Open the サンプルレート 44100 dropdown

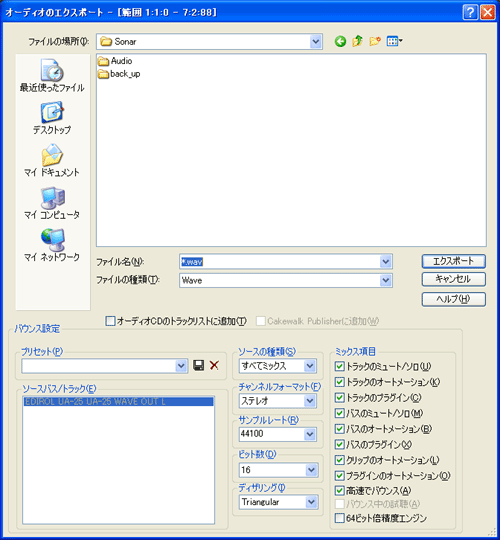(310, 434)
